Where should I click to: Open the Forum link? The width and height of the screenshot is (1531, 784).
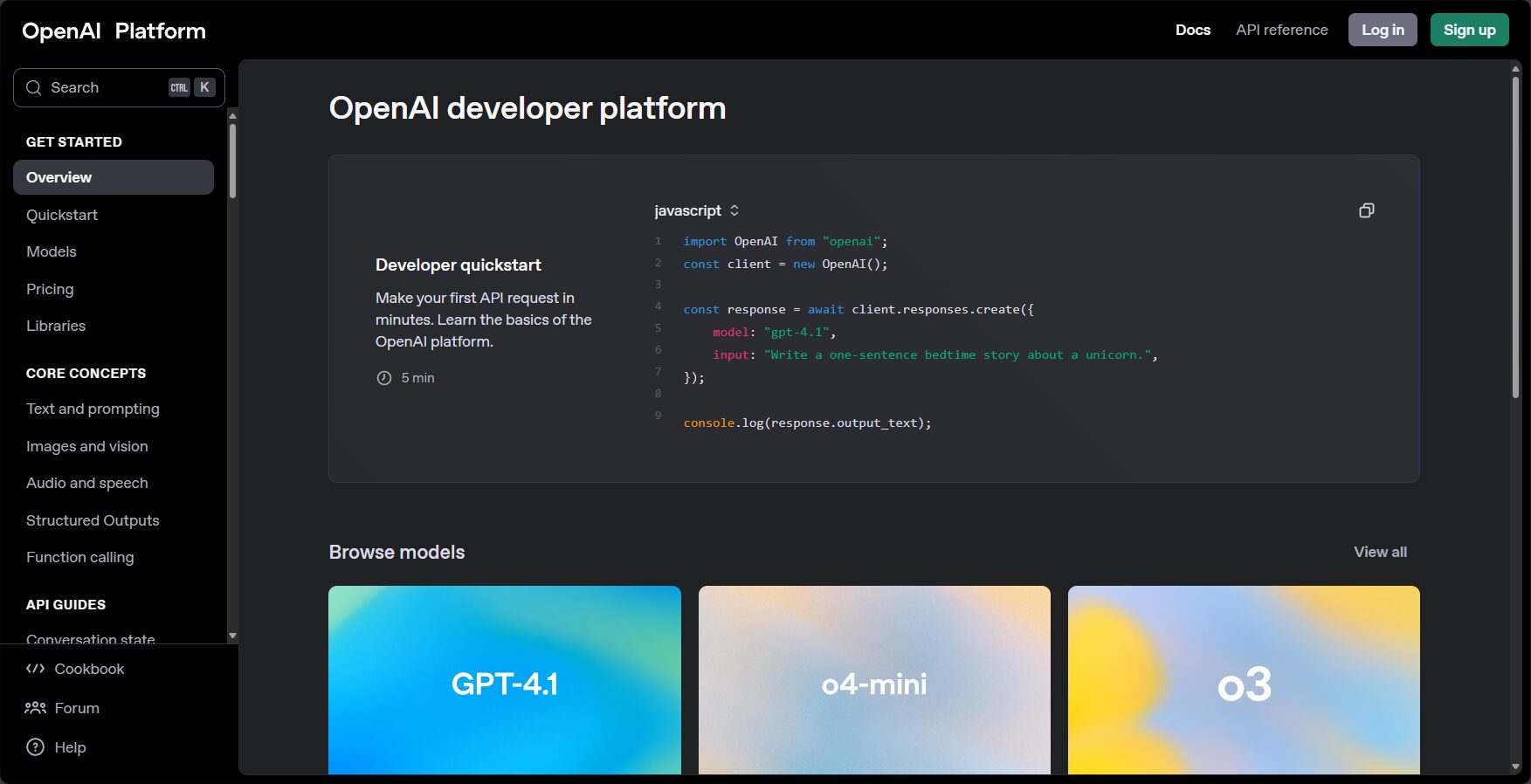pyautogui.click(x=77, y=708)
